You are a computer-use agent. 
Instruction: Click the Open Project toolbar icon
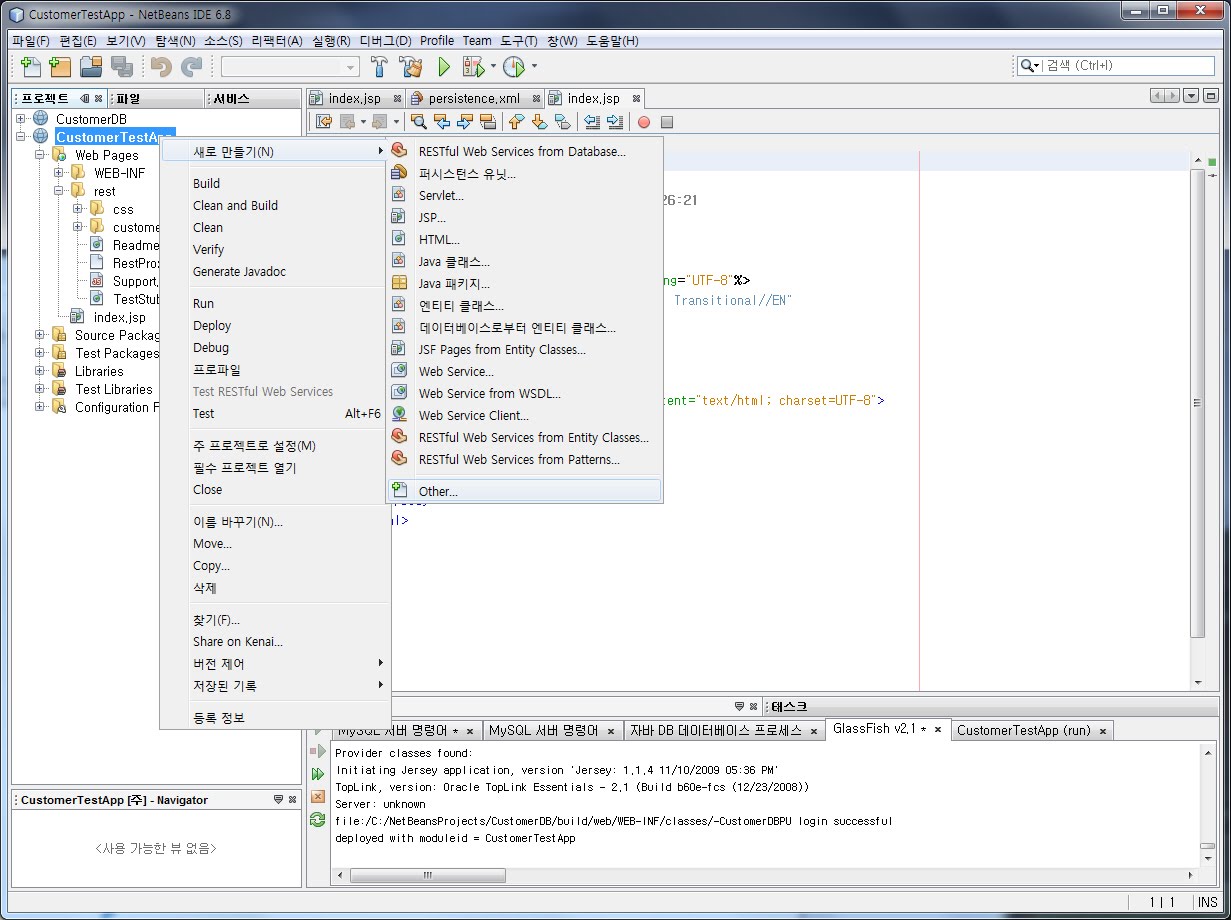[92, 67]
